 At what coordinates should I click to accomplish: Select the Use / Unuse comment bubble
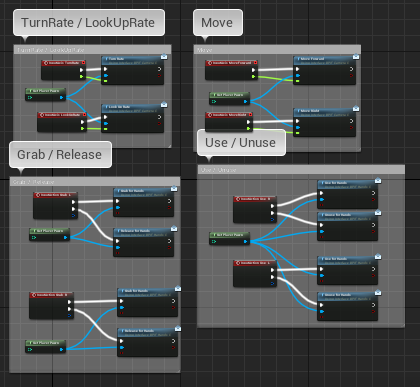point(241,143)
